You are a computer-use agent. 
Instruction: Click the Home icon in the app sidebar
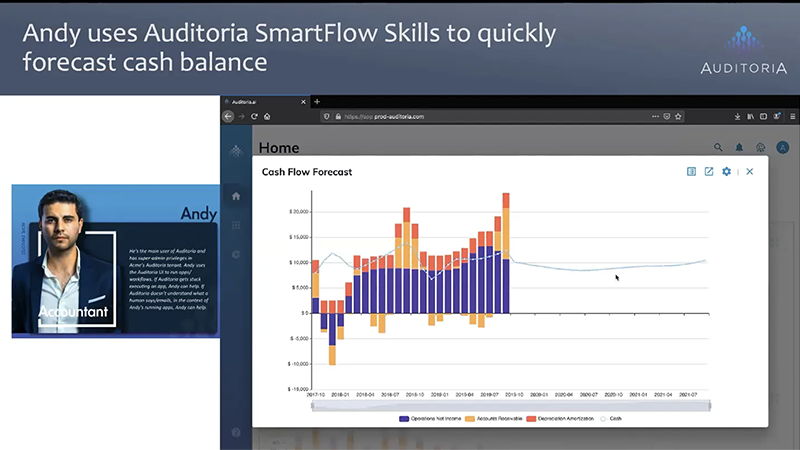tap(236, 196)
